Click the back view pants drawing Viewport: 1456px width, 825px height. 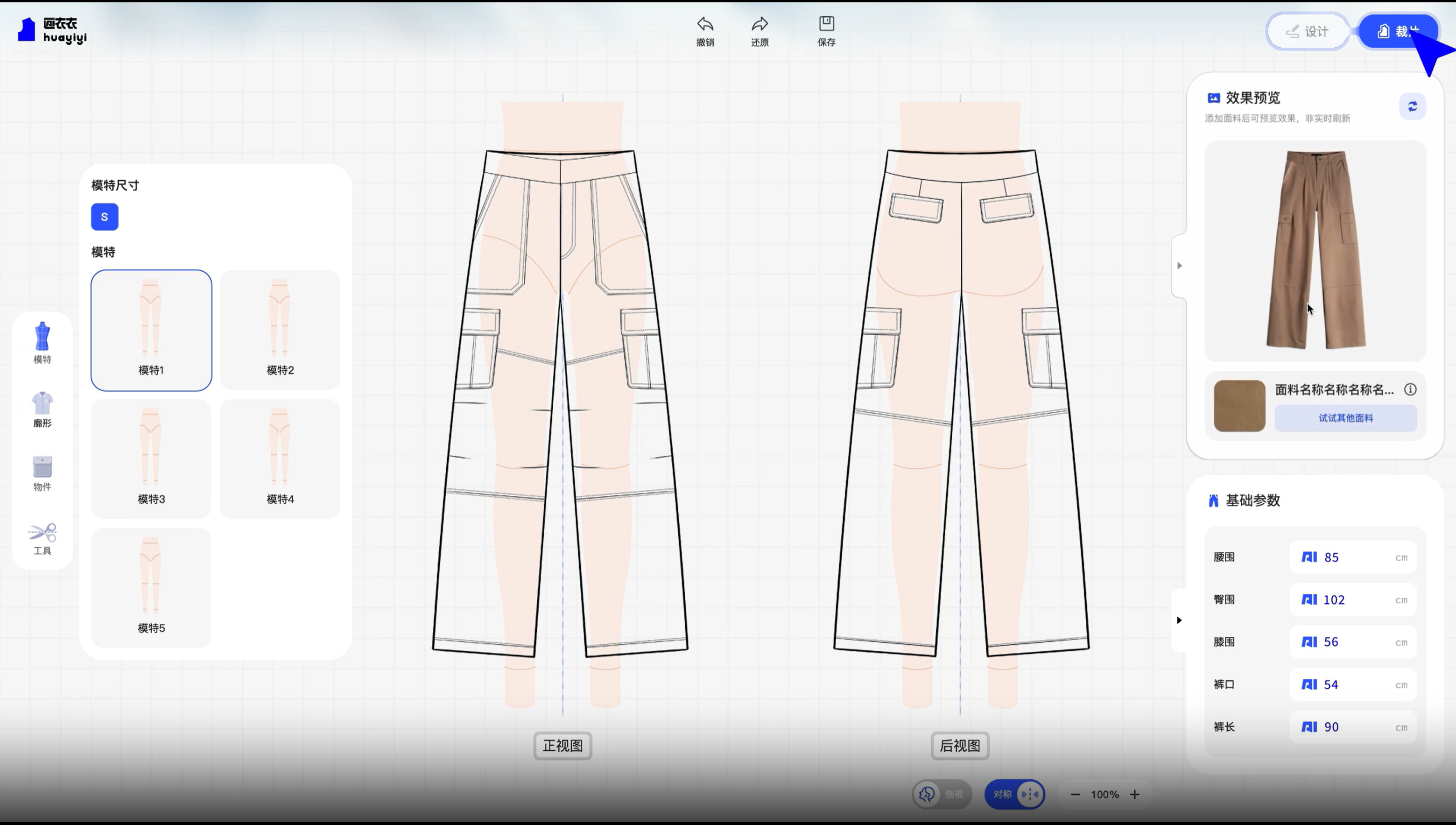tap(962, 403)
